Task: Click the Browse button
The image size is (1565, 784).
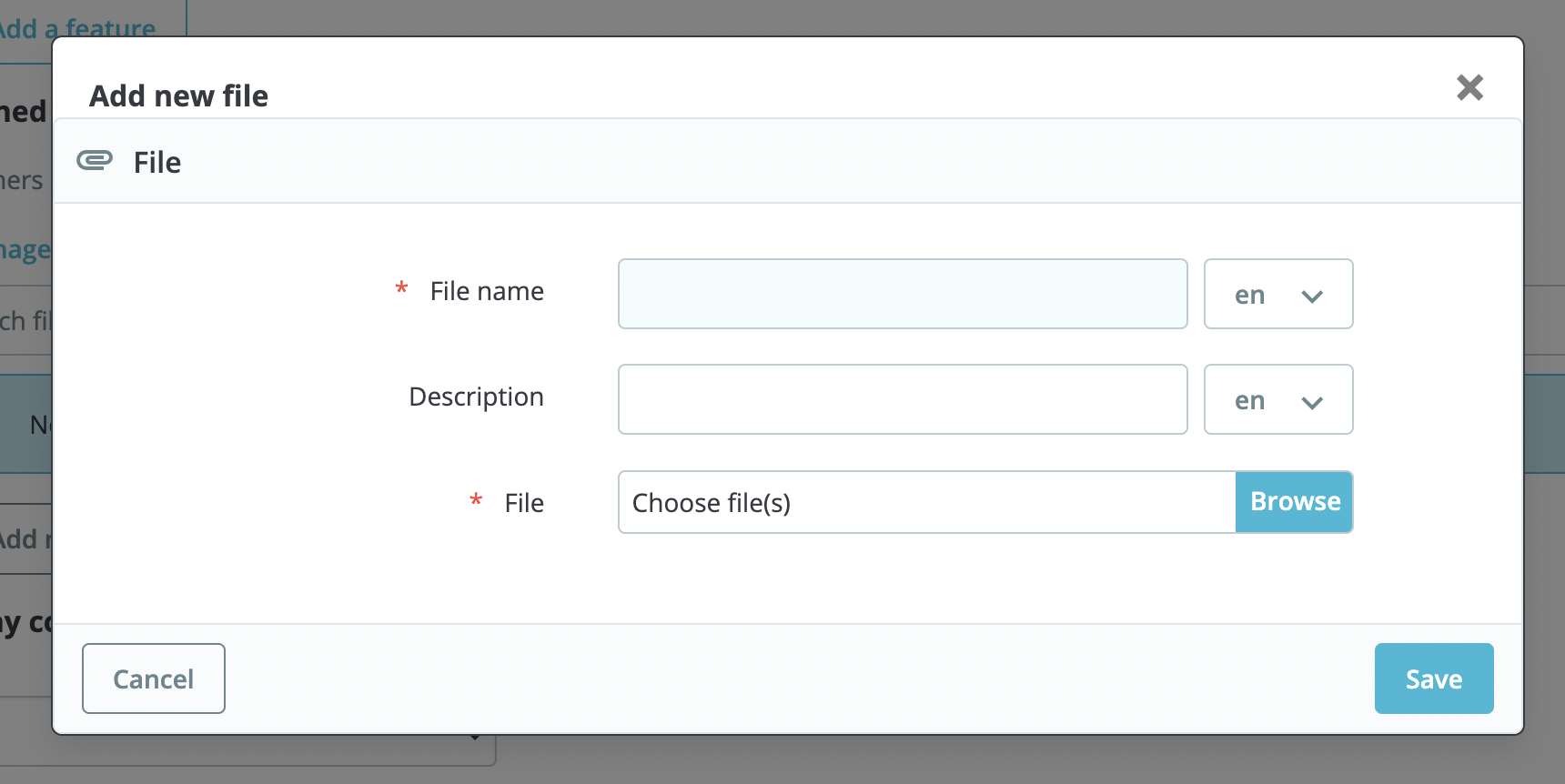Action: 1294,502
